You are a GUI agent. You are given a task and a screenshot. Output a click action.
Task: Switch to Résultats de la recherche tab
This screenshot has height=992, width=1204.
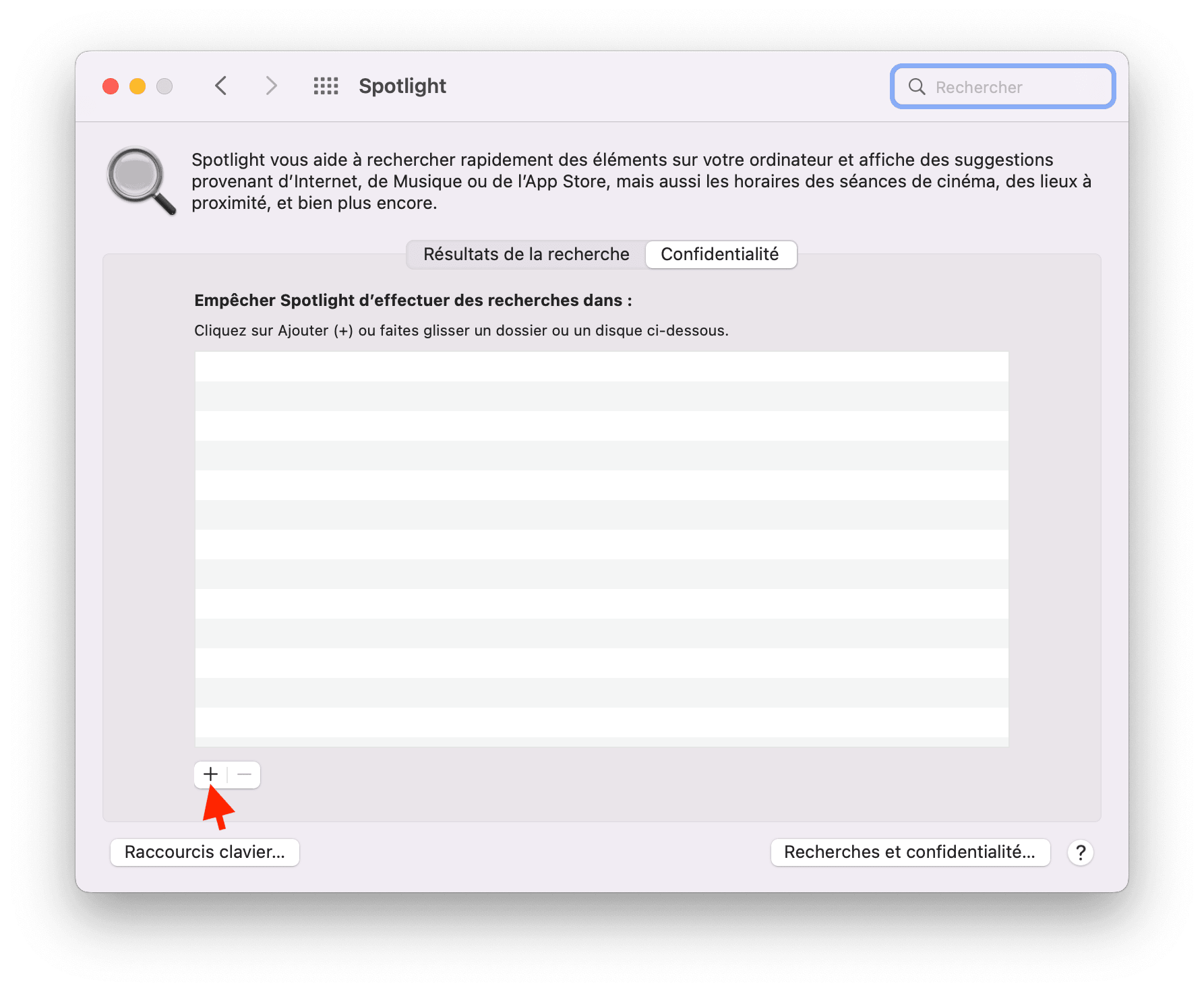point(526,254)
